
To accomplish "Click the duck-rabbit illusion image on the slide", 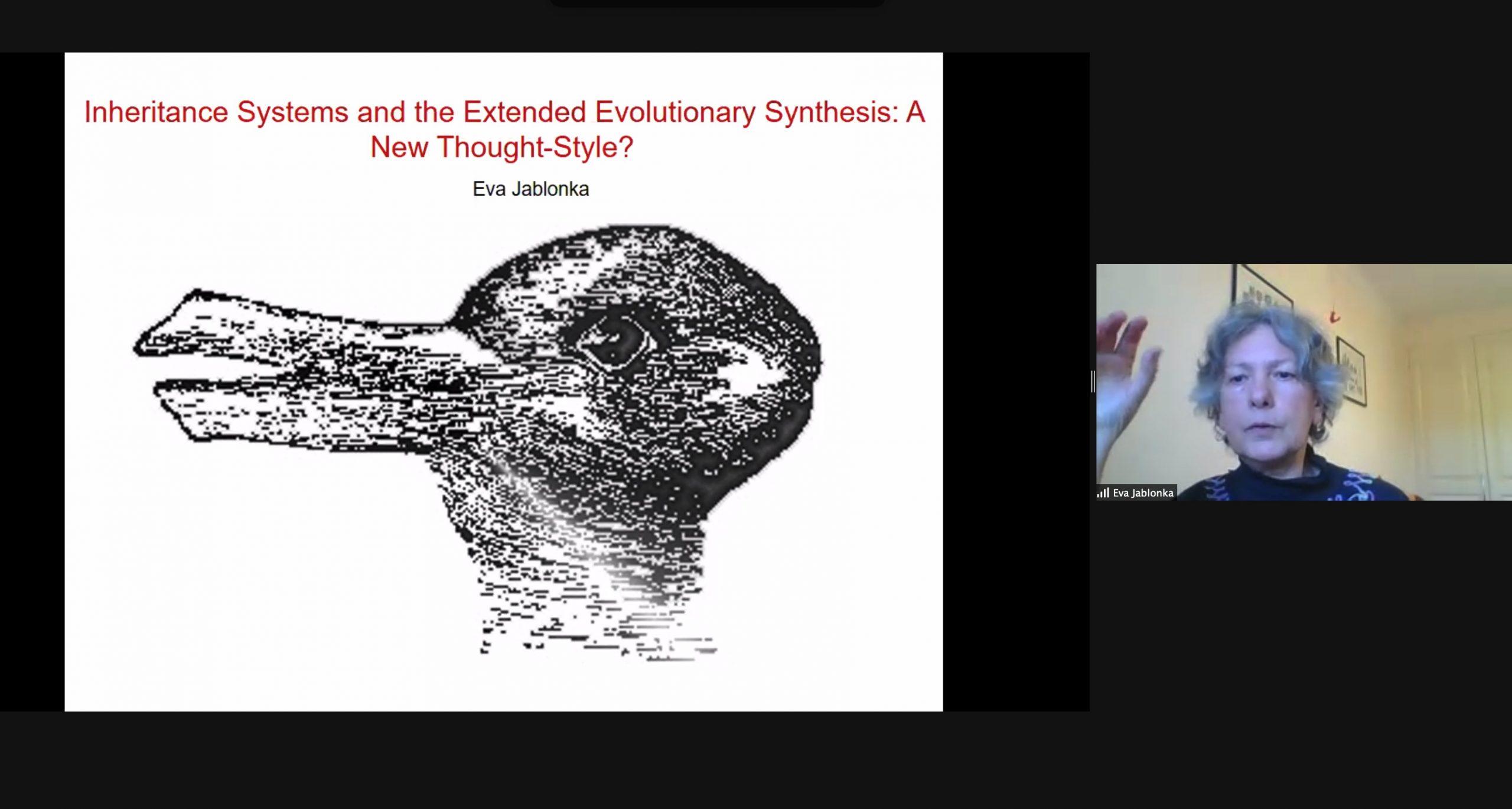I will point(478,441).
